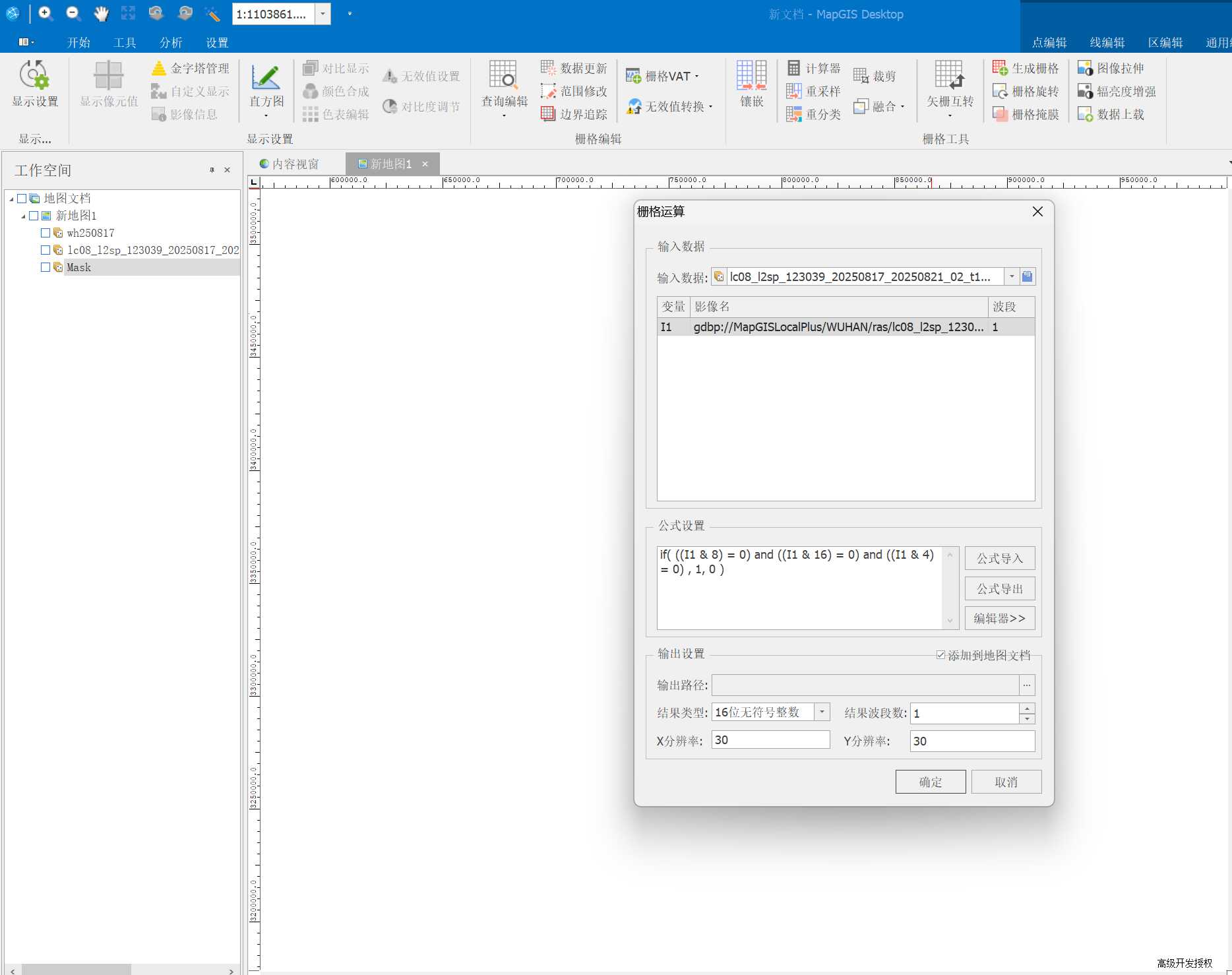Image resolution: width=1232 pixels, height=975 pixels.
Task: Open the 结果类型 dropdown
Action: [x=822, y=712]
